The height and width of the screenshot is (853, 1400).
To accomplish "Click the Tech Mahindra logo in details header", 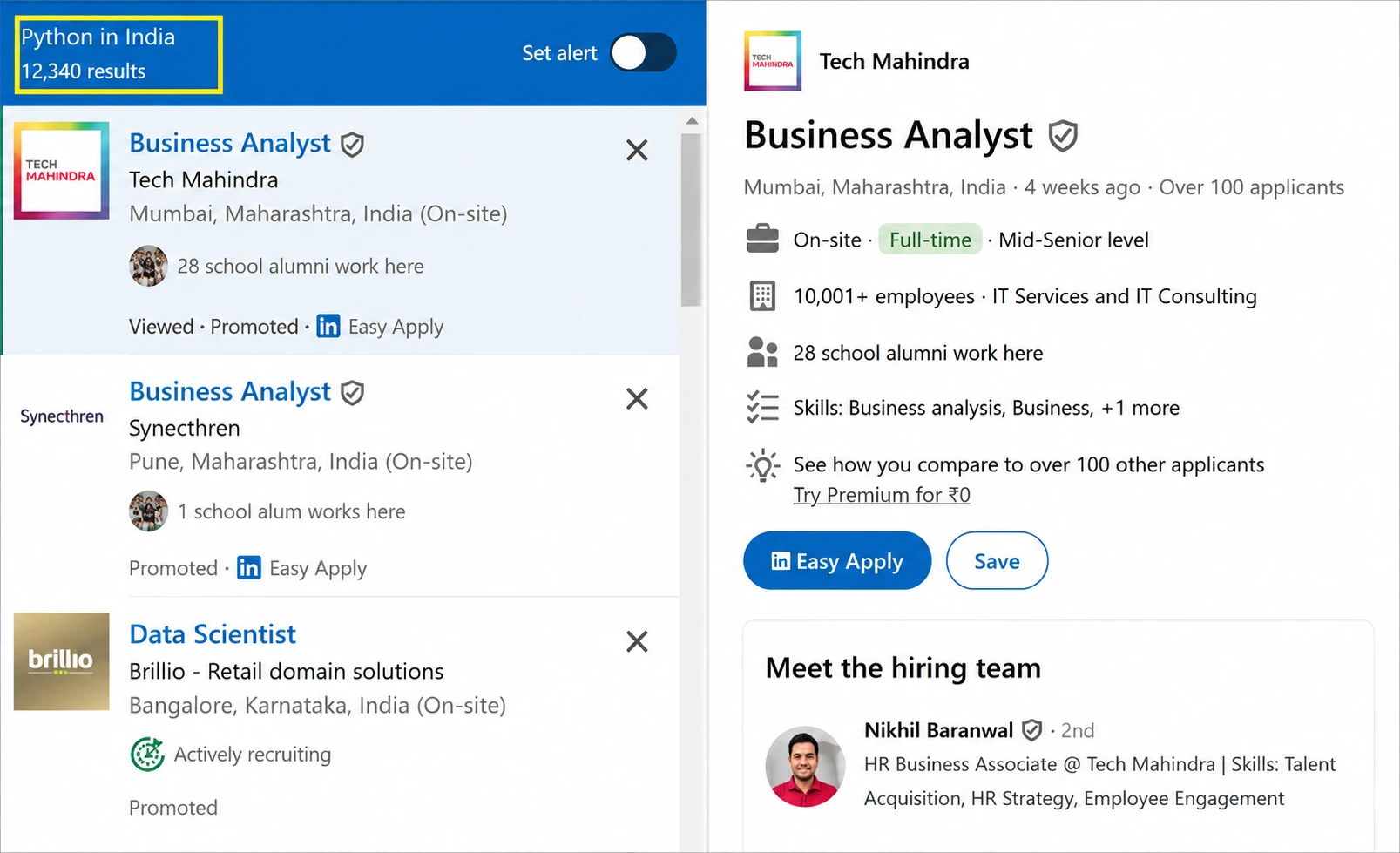I will 773,61.
